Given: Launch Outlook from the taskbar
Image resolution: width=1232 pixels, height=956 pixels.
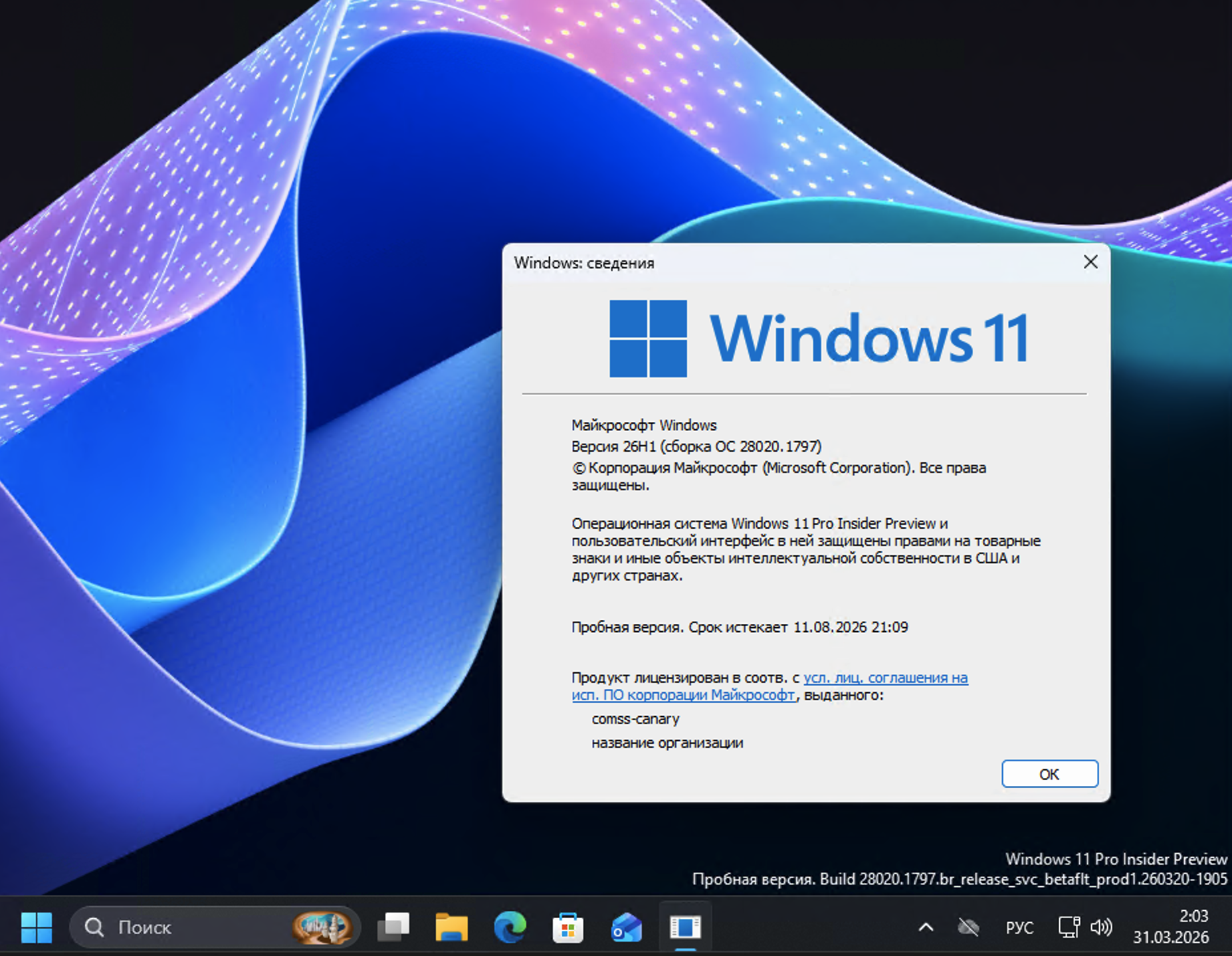Looking at the screenshot, I should click(x=627, y=927).
